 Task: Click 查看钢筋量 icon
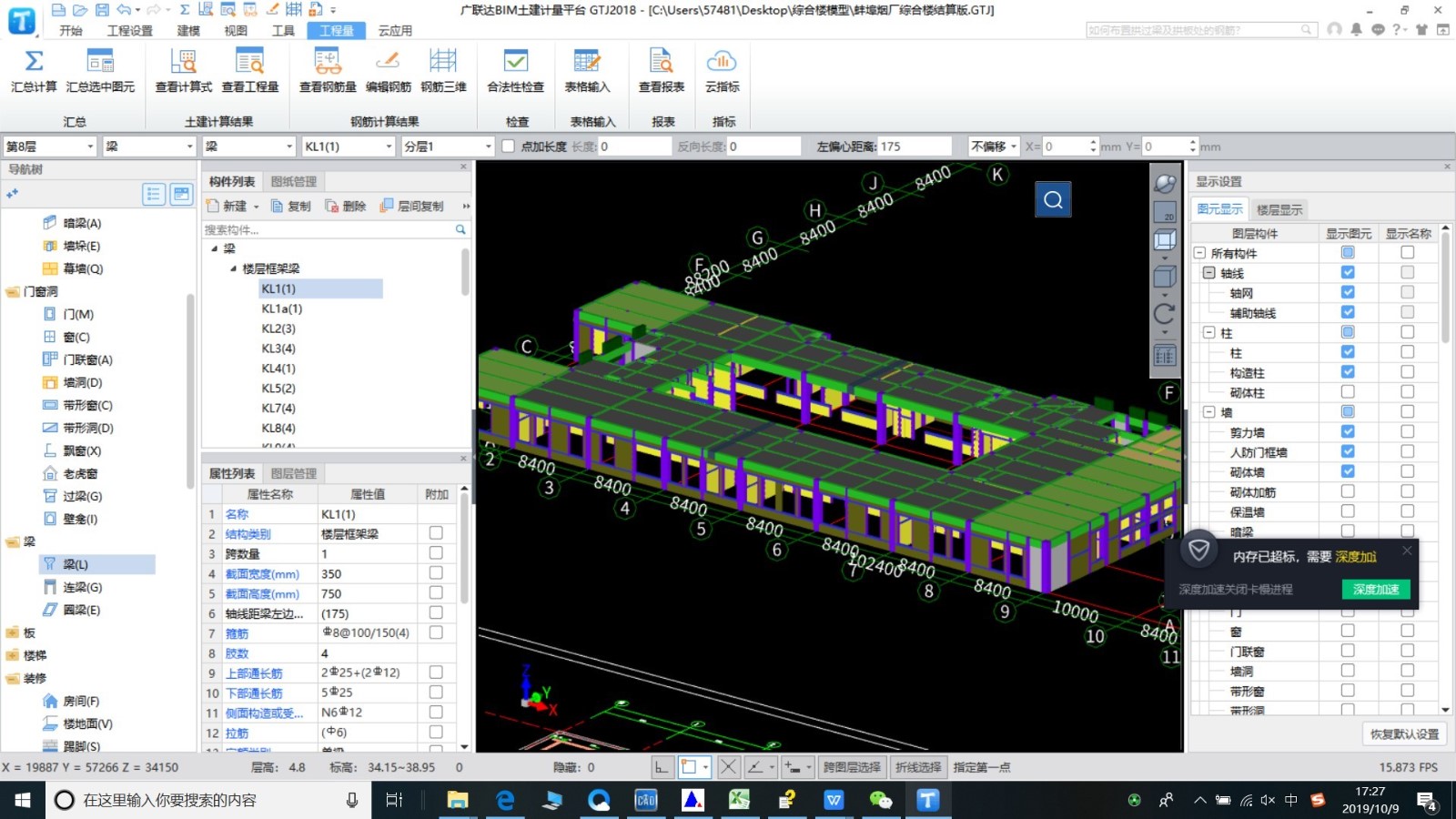(328, 71)
